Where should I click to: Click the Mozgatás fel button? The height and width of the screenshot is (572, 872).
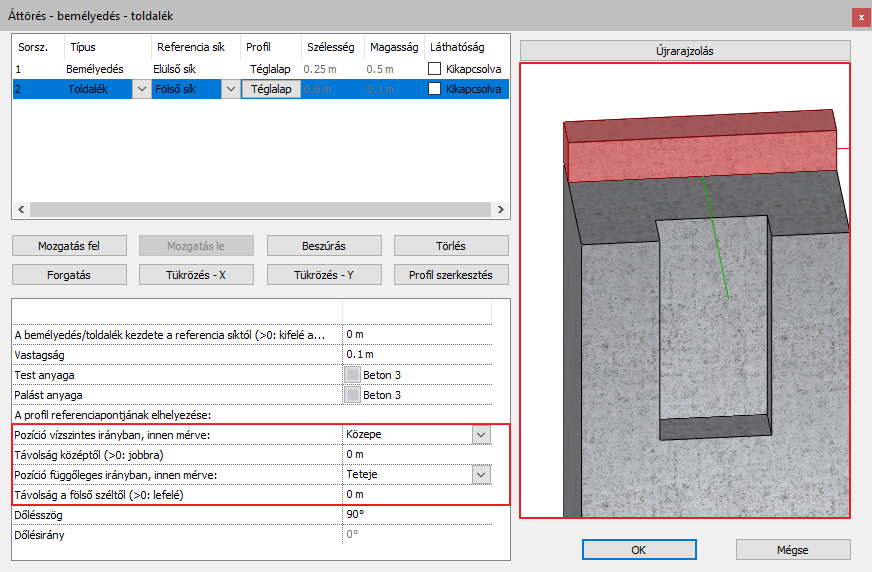click(69, 246)
